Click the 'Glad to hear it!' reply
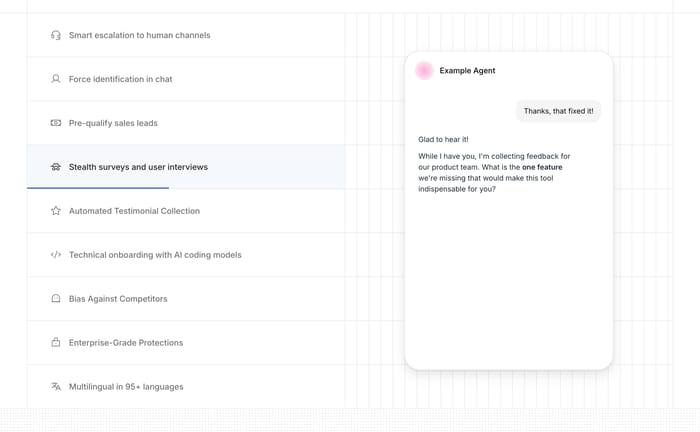 click(x=443, y=139)
